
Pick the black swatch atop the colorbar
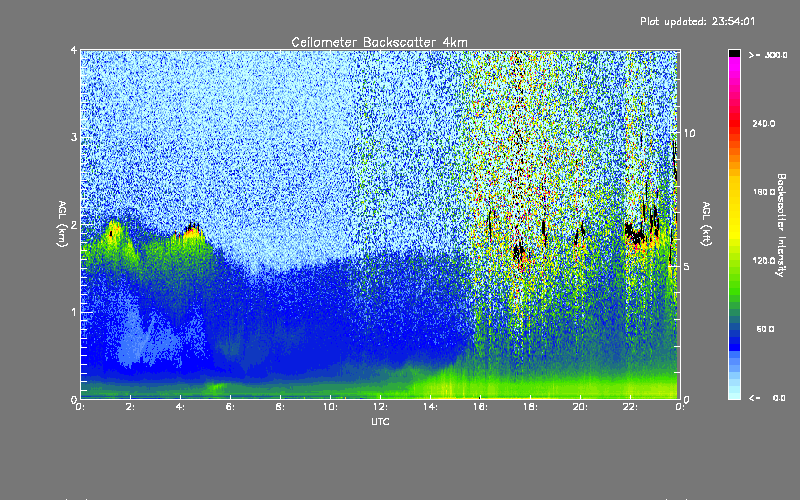coord(734,53)
